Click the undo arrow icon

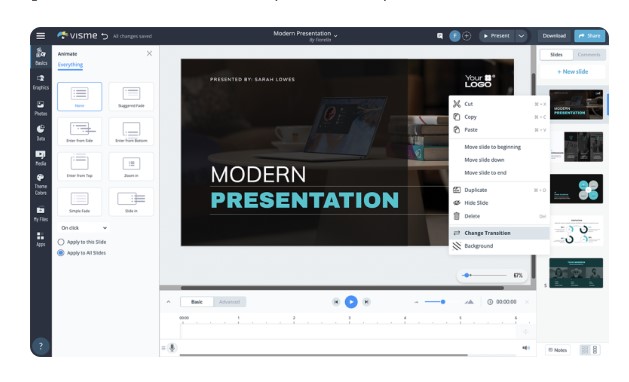105,36
